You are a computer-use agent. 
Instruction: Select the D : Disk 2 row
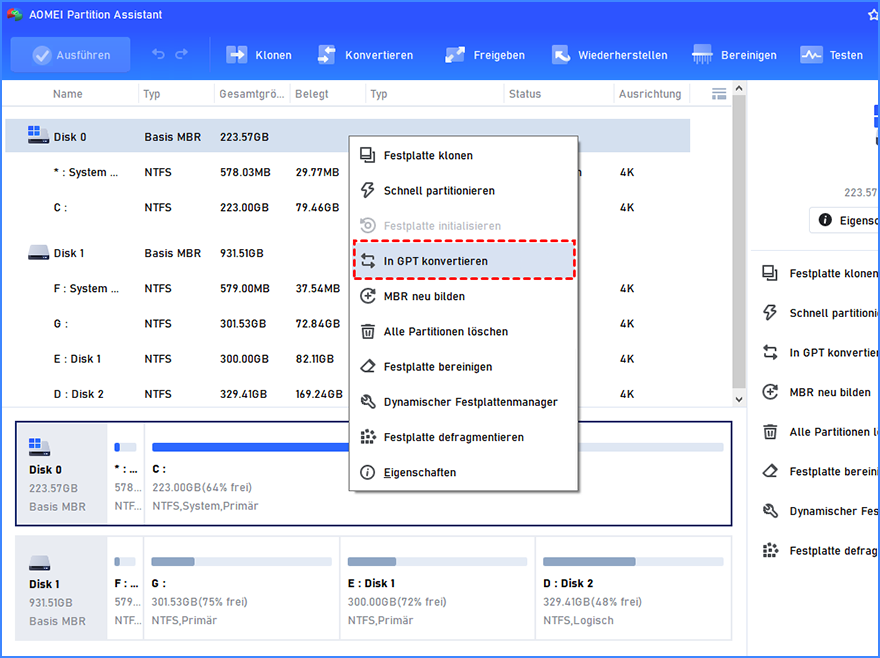pyautogui.click(x=347, y=394)
